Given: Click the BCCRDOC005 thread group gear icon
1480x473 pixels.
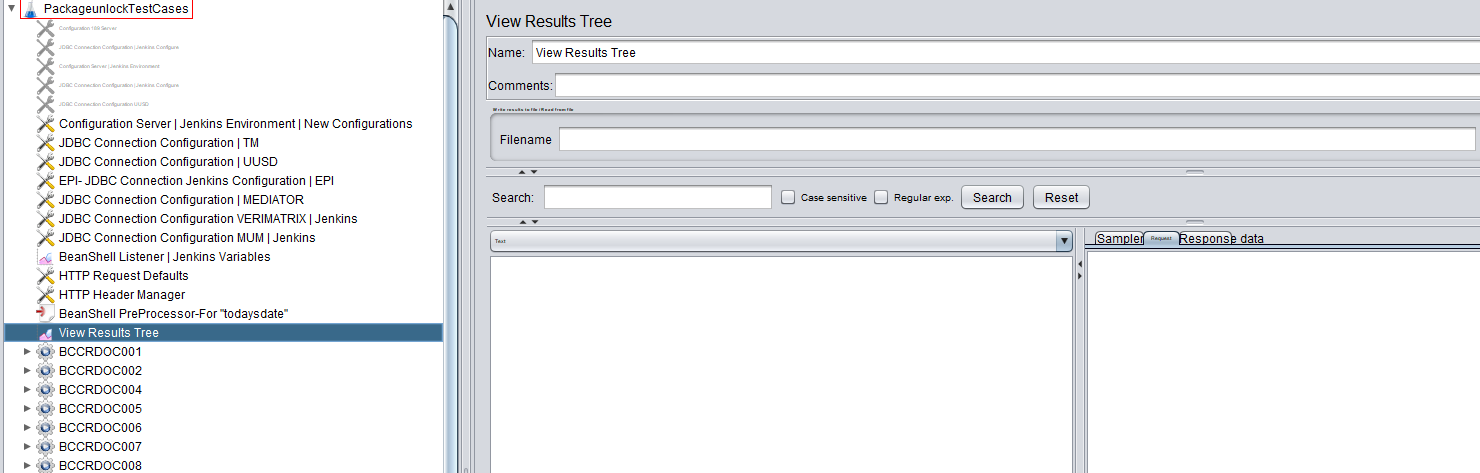Looking at the screenshot, I should 45,409.
